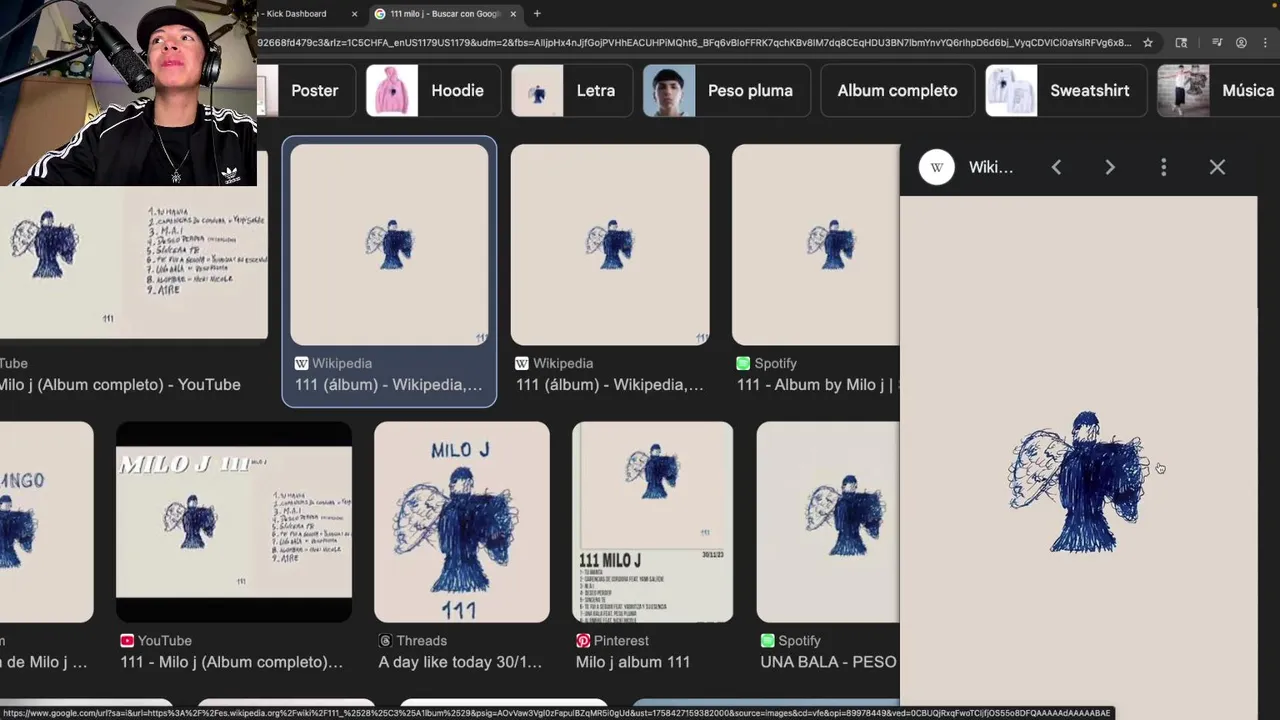The width and height of the screenshot is (1280, 720).
Task: Filter images by Música chip
Action: pyautogui.click(x=1218, y=91)
